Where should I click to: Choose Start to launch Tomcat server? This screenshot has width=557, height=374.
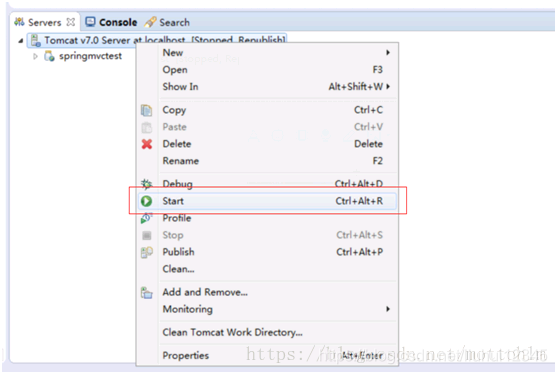click(267, 201)
